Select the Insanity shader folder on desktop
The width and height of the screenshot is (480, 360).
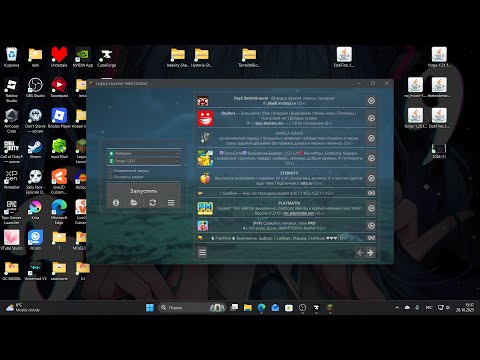pos(178,57)
